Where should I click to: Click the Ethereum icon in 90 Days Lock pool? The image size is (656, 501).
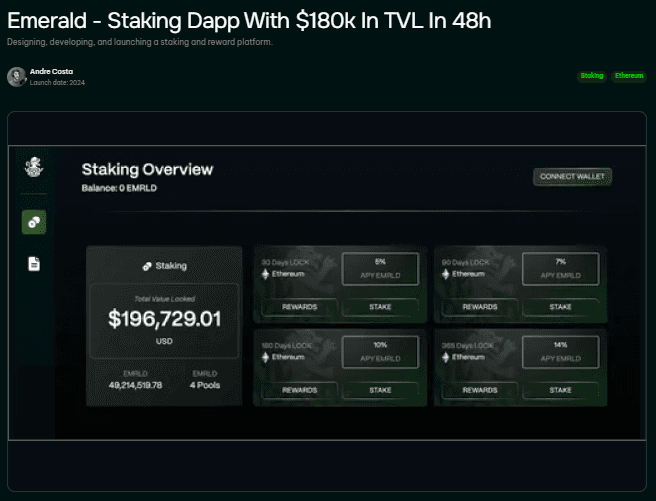[x=446, y=274]
